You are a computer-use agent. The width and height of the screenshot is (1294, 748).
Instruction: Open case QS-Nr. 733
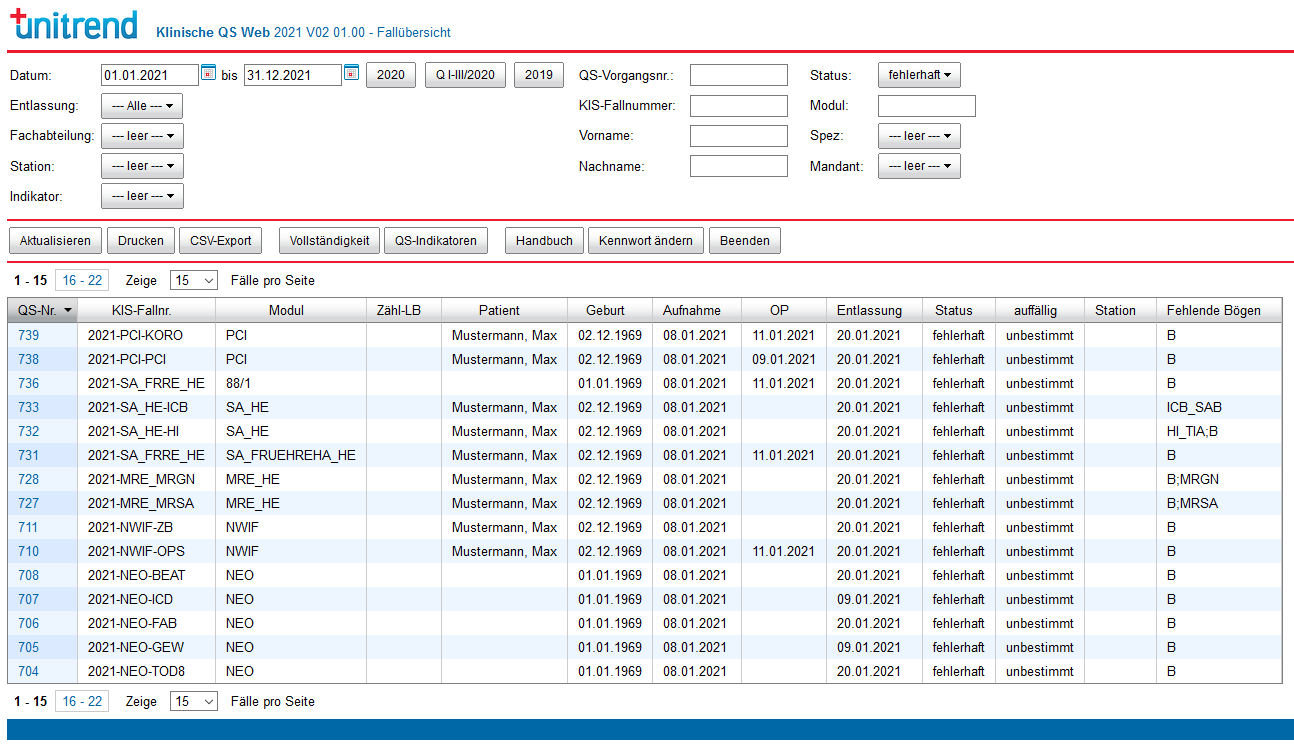[29, 407]
